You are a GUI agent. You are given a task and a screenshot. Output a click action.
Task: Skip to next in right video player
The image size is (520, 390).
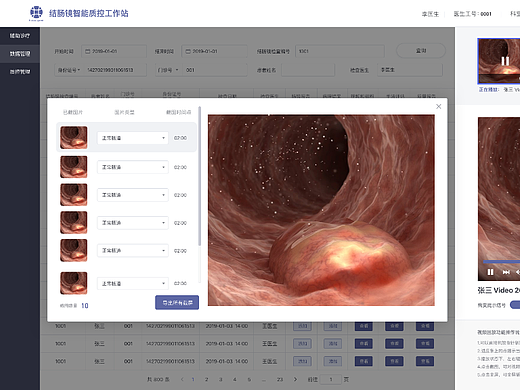pyautogui.click(x=506, y=272)
